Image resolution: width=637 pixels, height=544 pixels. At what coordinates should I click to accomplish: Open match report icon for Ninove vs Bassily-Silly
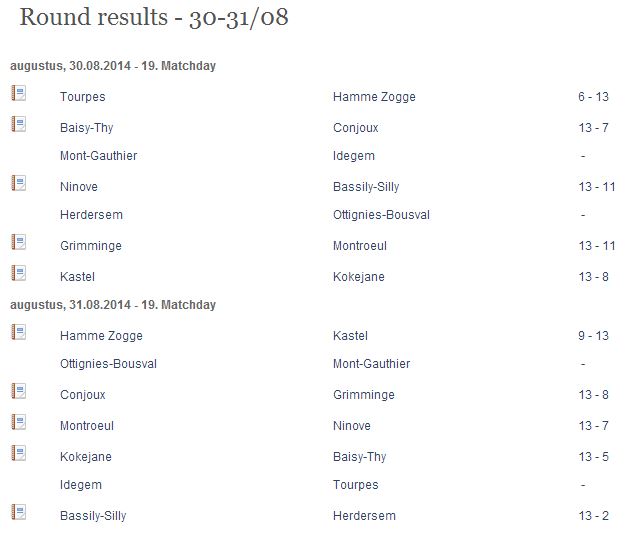19,183
